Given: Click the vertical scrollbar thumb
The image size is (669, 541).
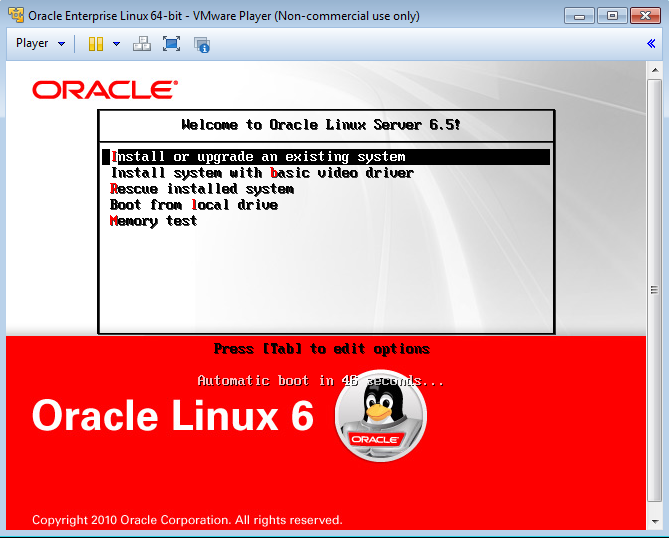Looking at the screenshot, I should [x=654, y=290].
